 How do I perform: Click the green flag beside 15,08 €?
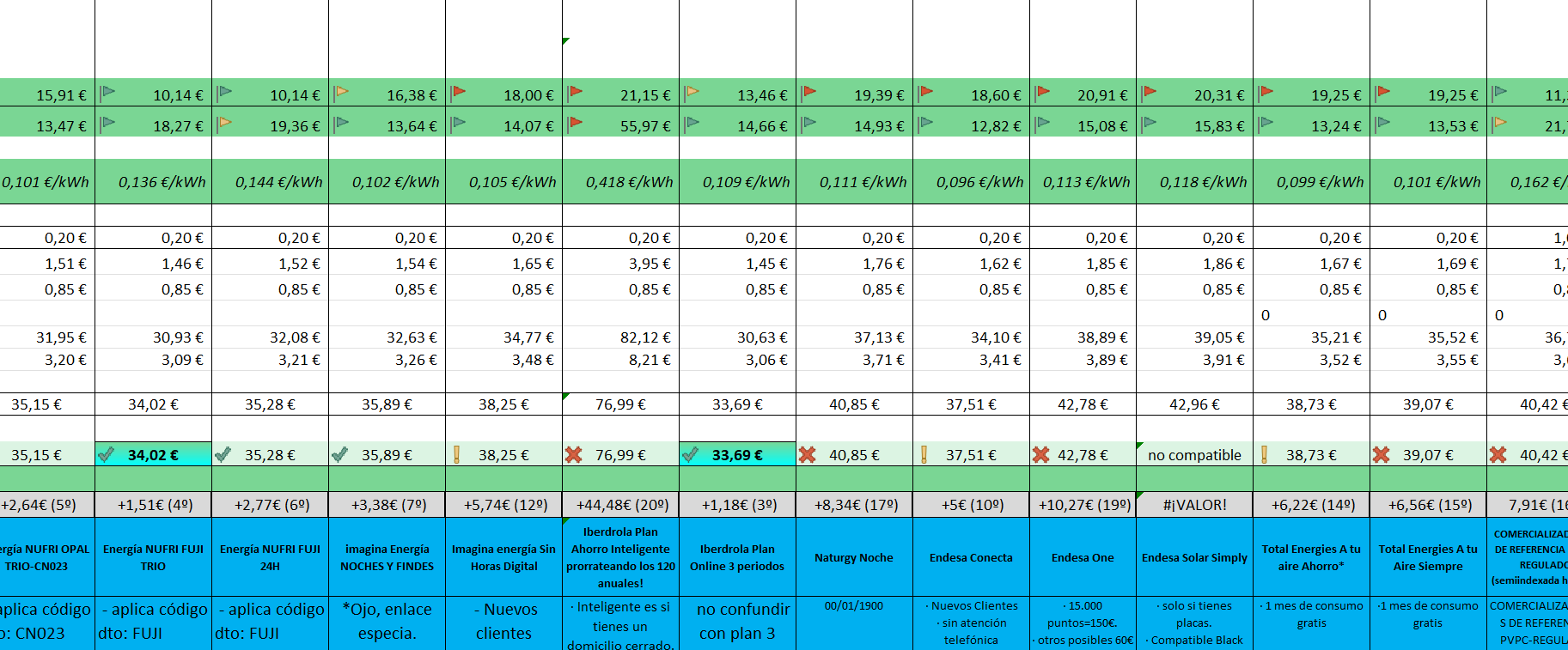(x=1043, y=123)
